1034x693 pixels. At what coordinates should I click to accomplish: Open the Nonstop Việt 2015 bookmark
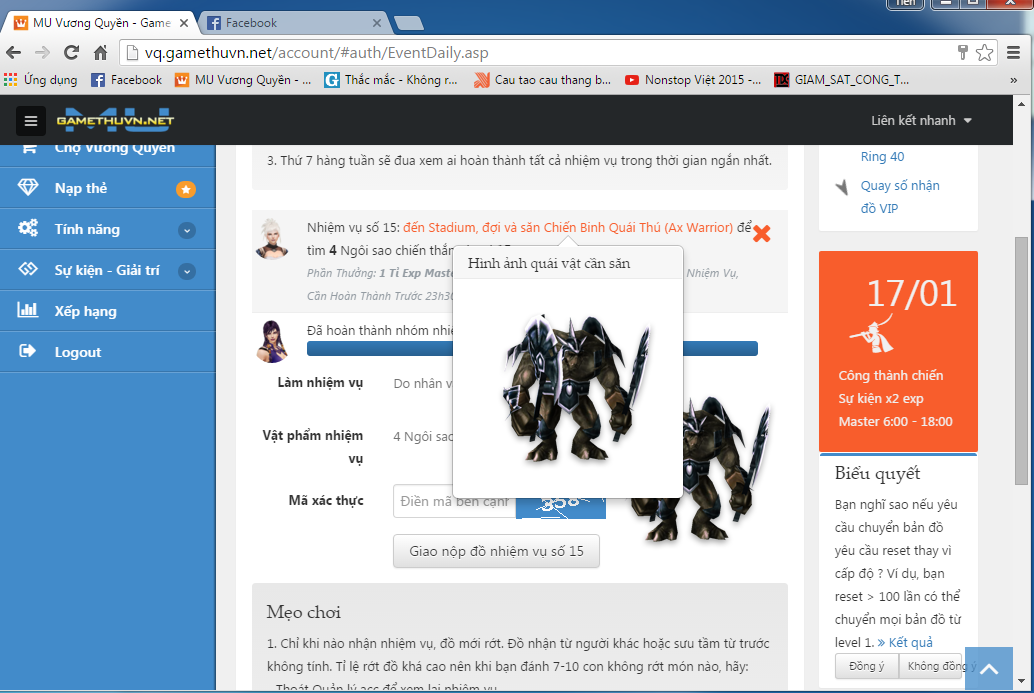pyautogui.click(x=693, y=80)
